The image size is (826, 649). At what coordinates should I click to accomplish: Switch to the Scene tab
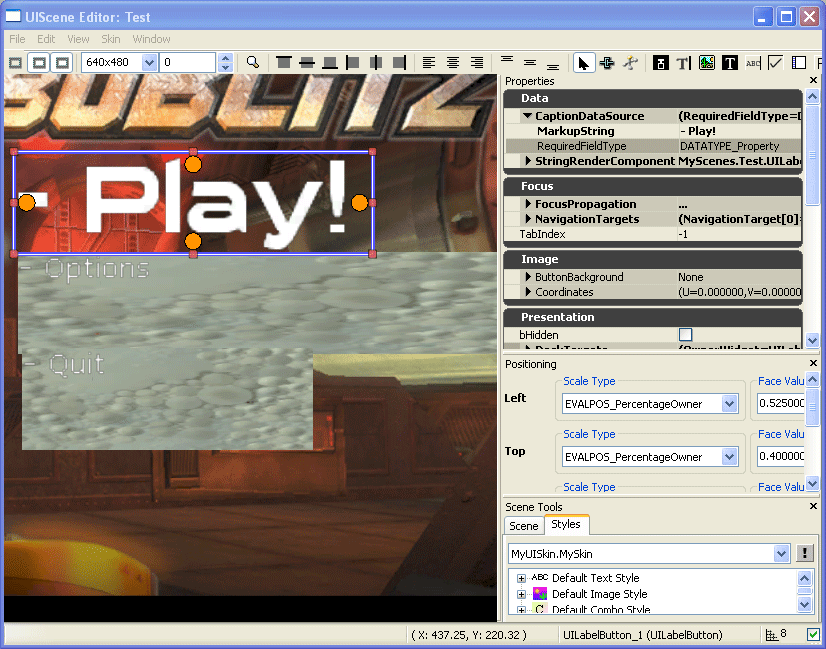(524, 525)
